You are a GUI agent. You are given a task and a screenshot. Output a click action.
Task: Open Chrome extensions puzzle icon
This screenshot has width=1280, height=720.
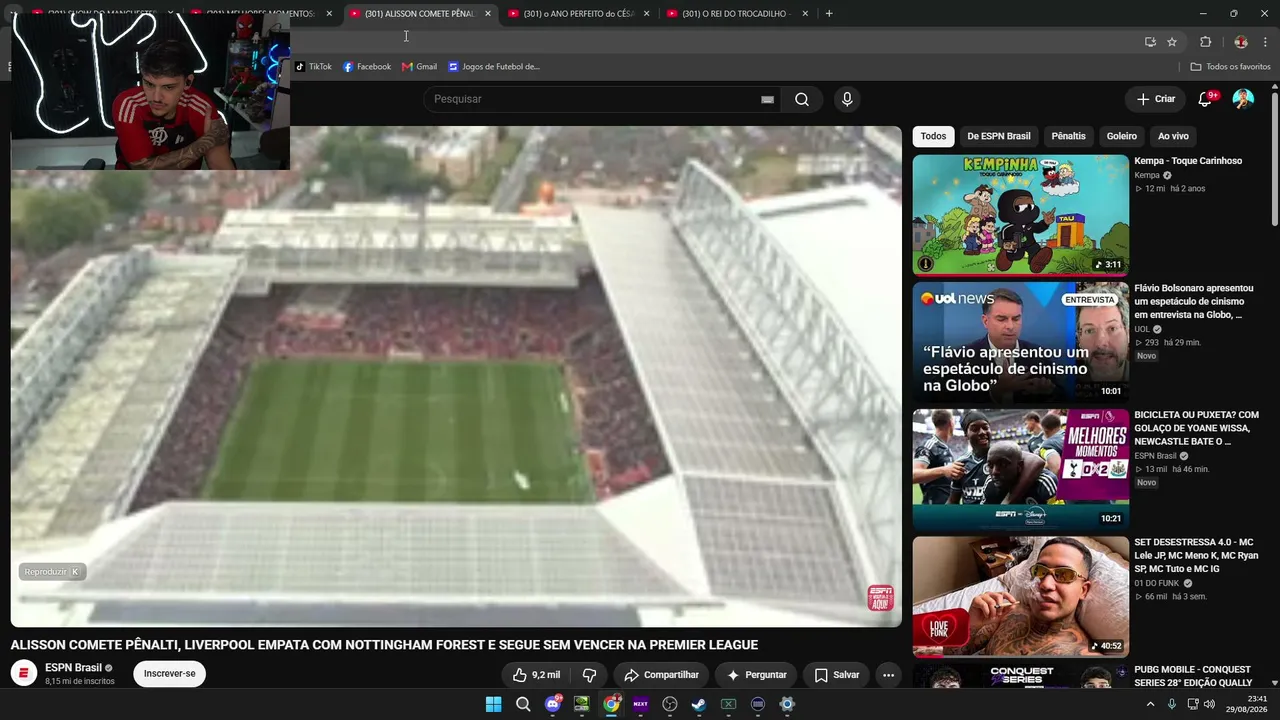[x=1206, y=42]
